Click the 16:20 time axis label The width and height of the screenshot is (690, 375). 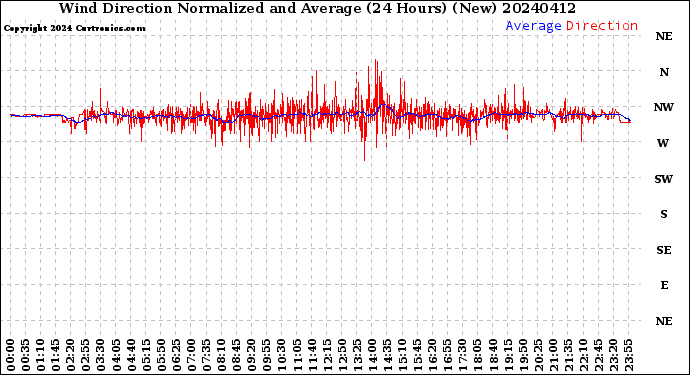click(x=432, y=355)
